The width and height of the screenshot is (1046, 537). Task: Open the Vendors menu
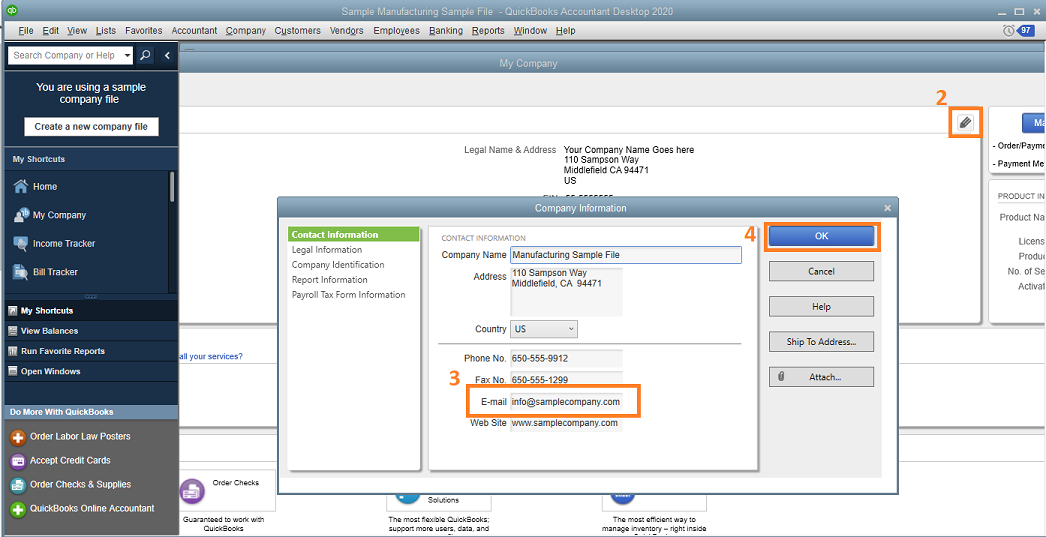click(346, 31)
